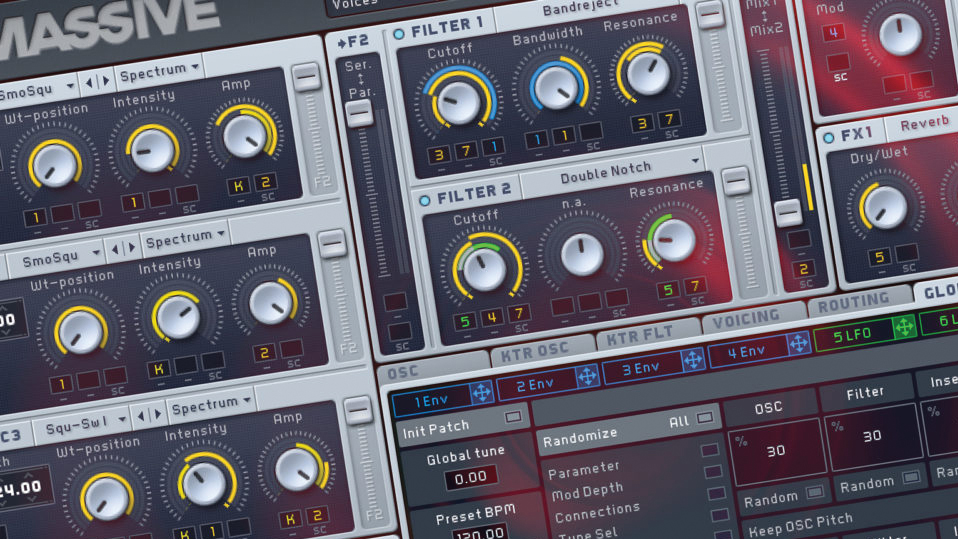Viewport: 958px width, 539px height.
Task: Click modulation slot 3 under Filter 1 Cutoff
Action: (439, 154)
